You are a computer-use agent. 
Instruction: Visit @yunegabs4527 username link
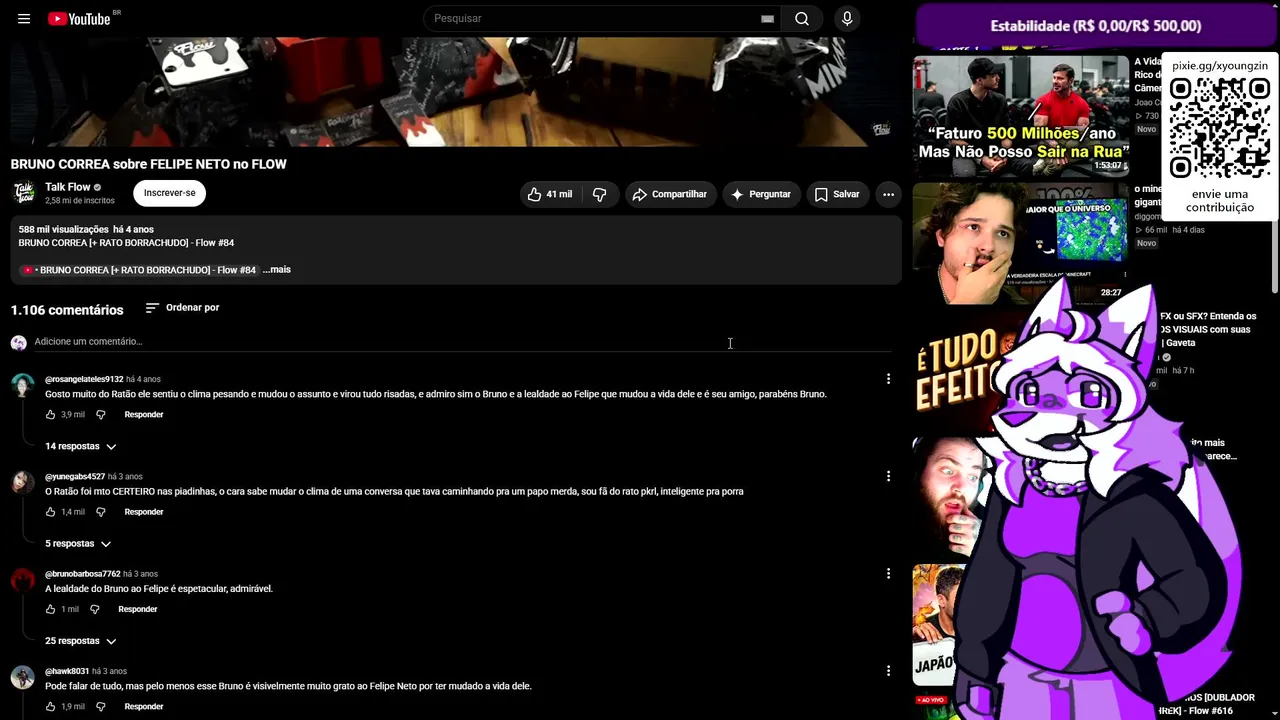coord(75,477)
